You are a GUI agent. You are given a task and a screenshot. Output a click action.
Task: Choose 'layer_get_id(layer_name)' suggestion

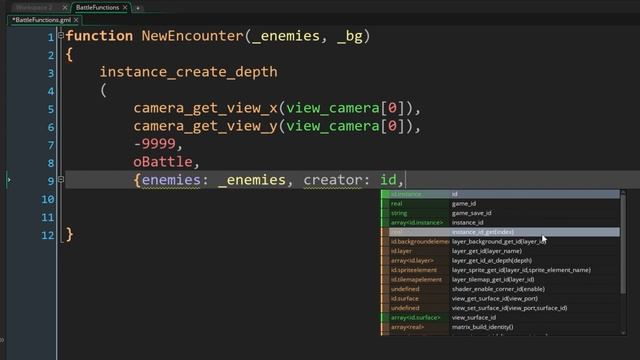[500, 251]
